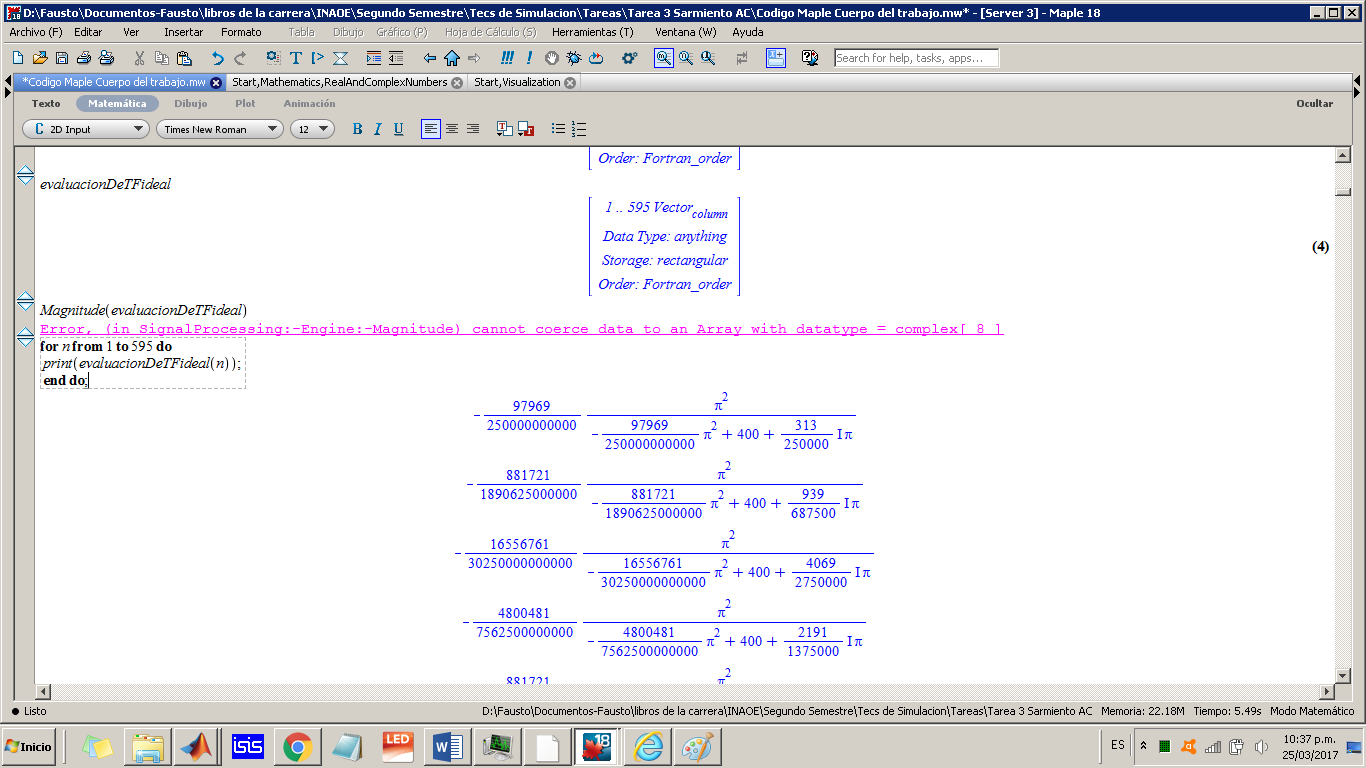The height and width of the screenshot is (768, 1366).
Task: Click the Copy icon
Action: click(x=161, y=58)
